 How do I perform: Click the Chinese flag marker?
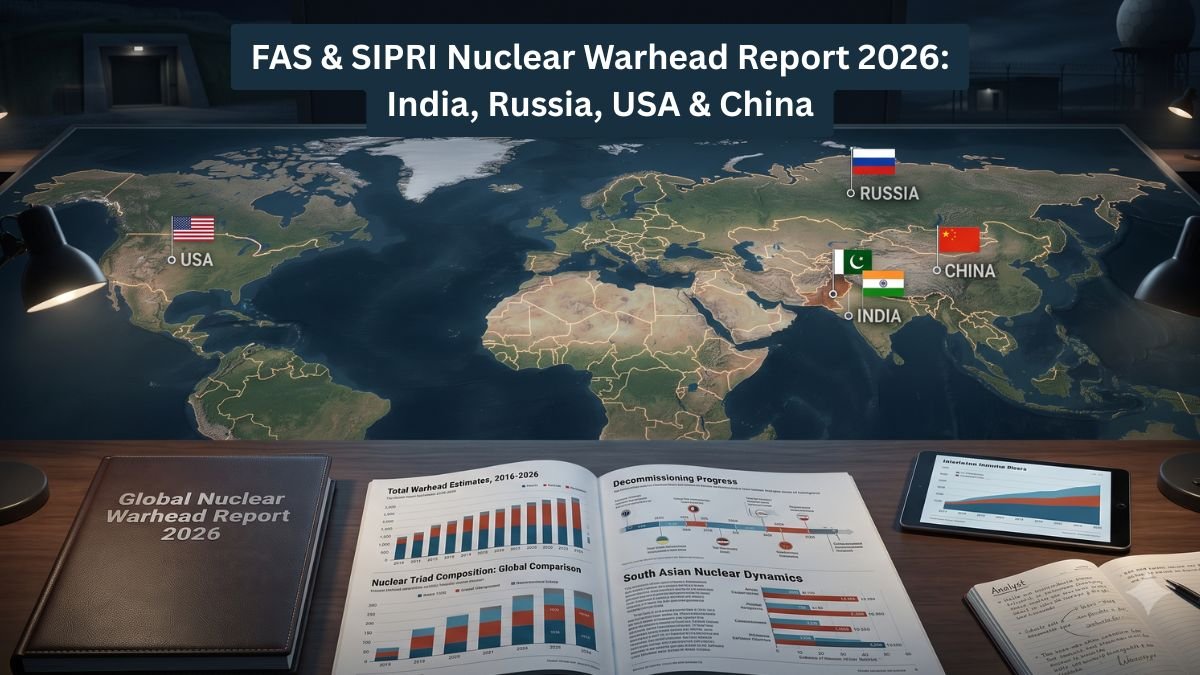coord(958,240)
